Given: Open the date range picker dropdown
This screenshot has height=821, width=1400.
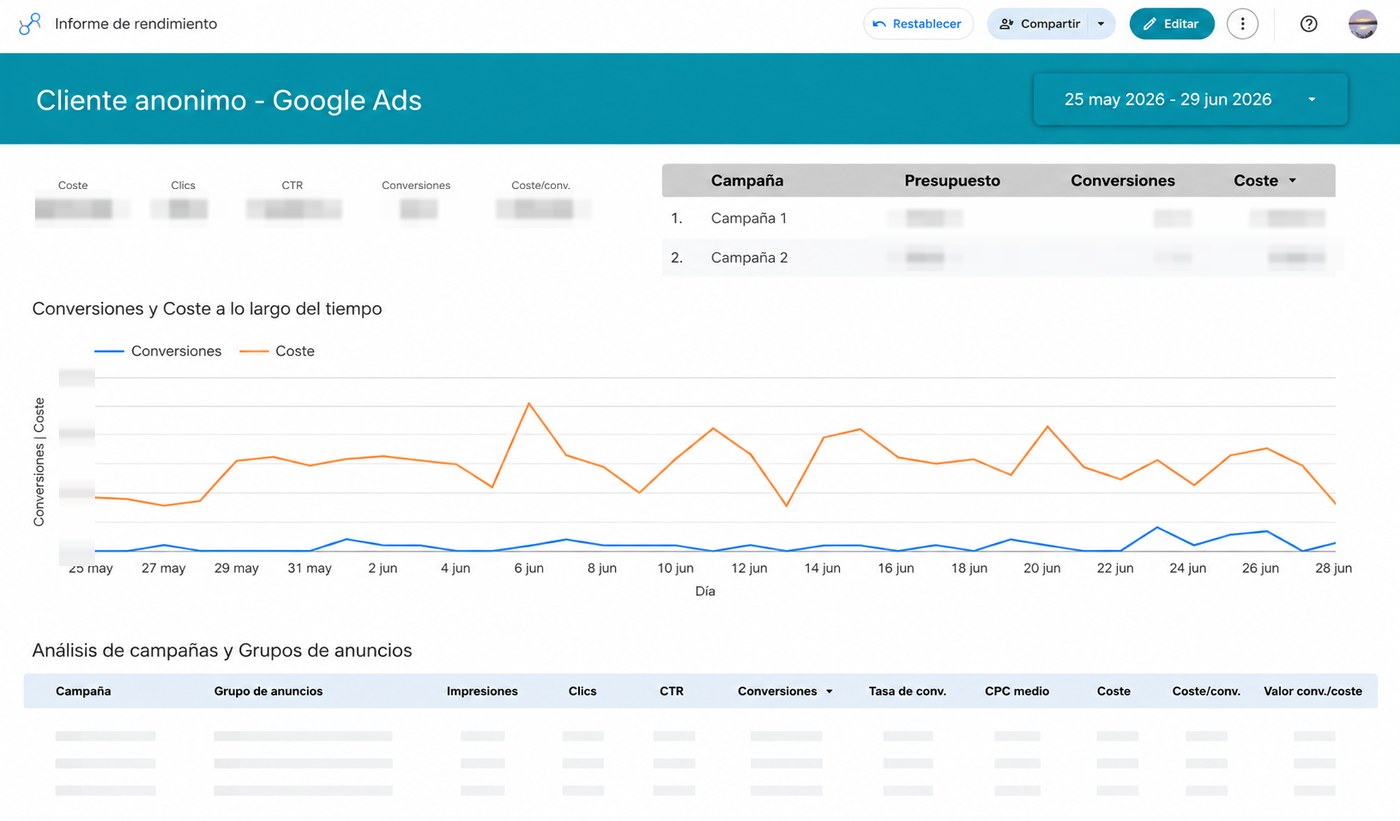Looking at the screenshot, I should (1190, 99).
